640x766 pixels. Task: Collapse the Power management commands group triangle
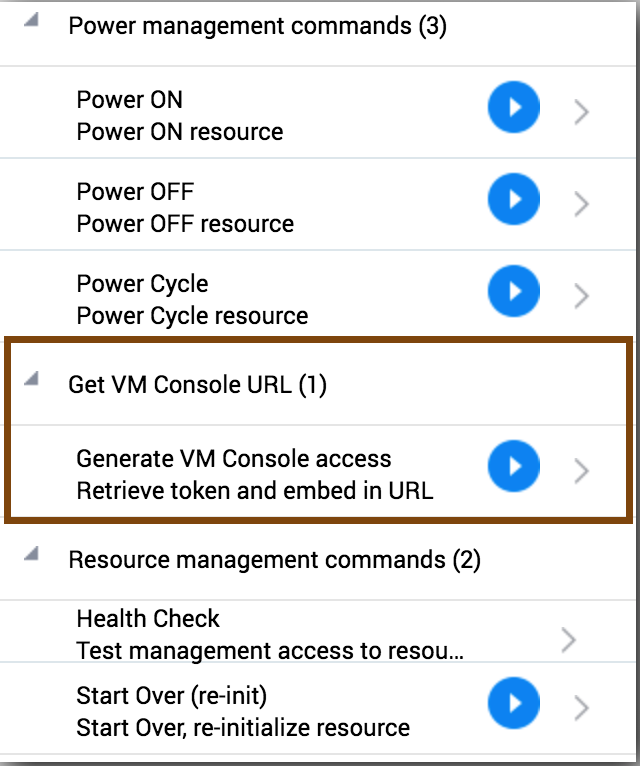click(x=31, y=22)
